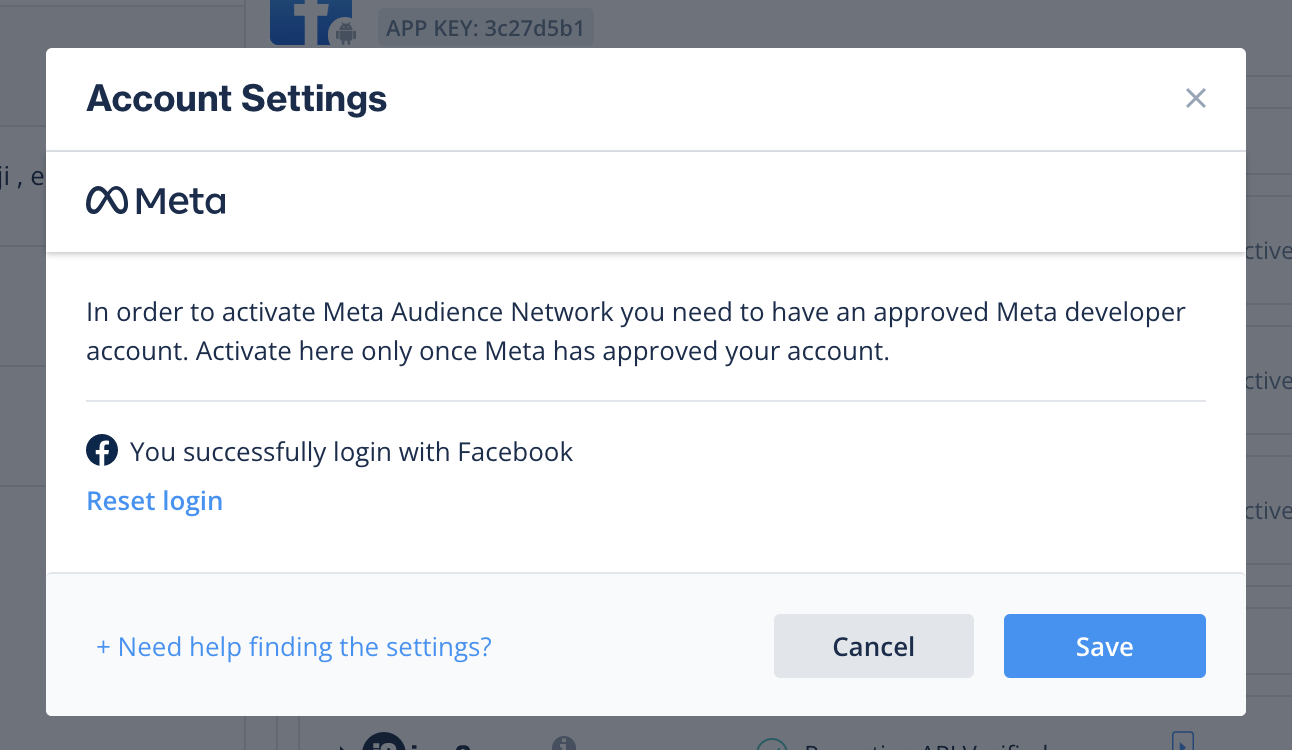The image size is (1292, 750).
Task: Expand the 'Need help finding the settings?' section
Action: [293, 646]
